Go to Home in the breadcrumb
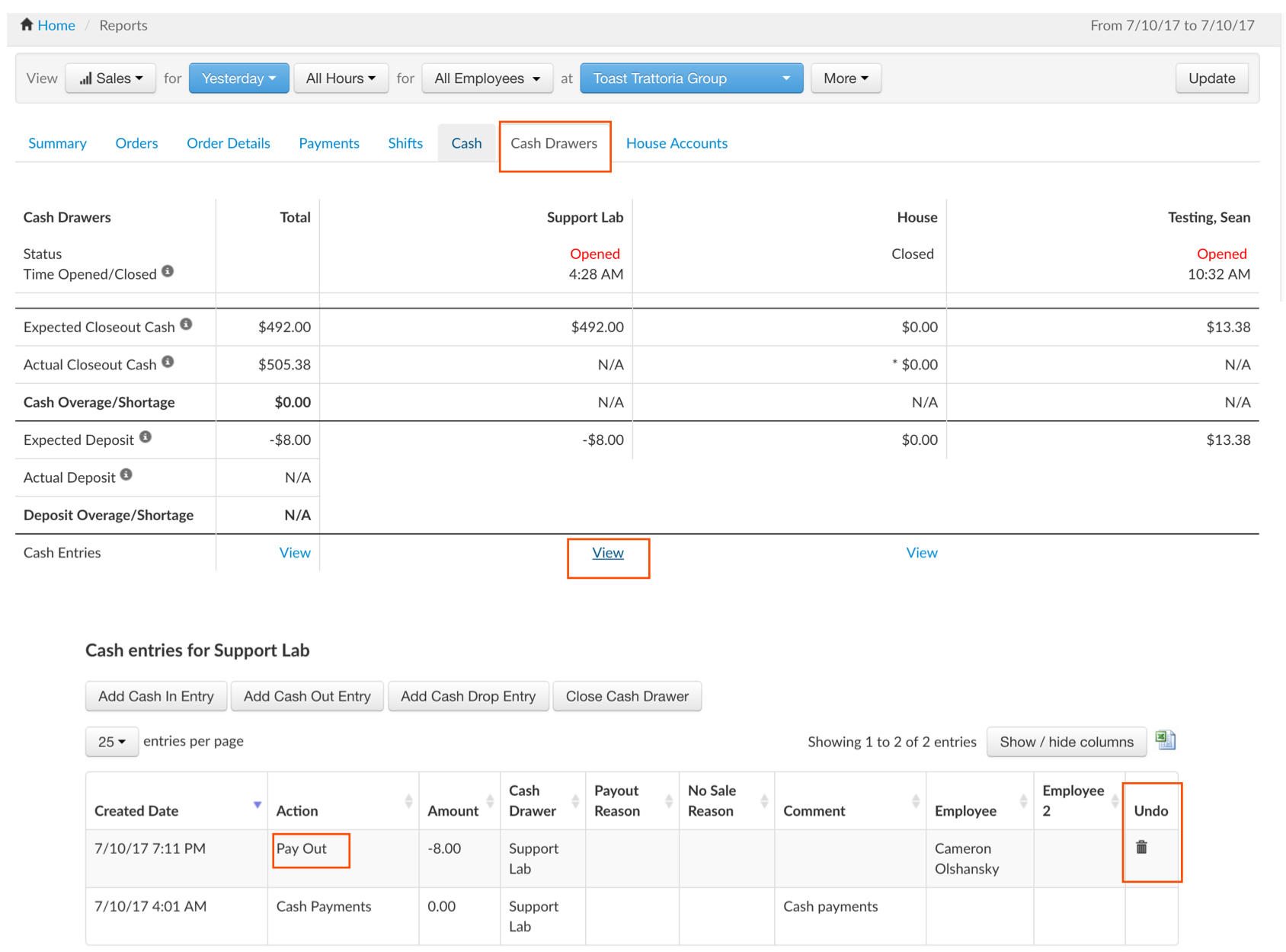Image resolution: width=1286 pixels, height=952 pixels. [56, 25]
